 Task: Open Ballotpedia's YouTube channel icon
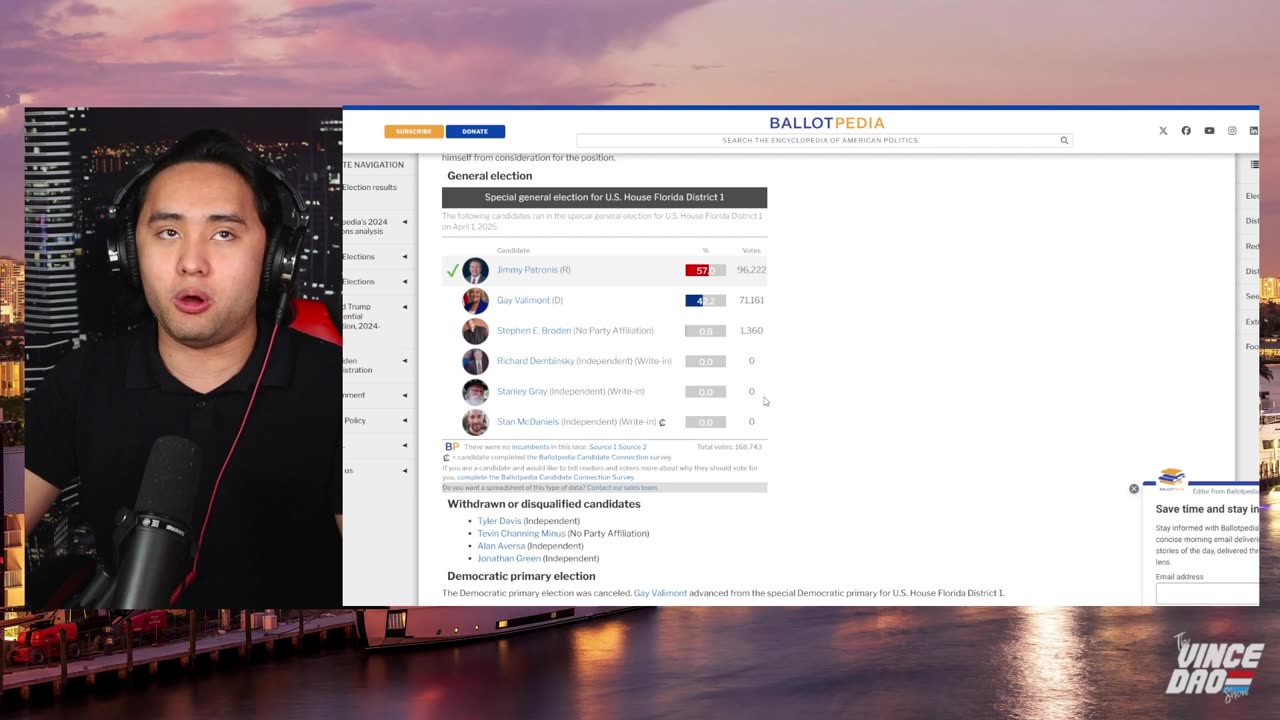click(x=1209, y=131)
